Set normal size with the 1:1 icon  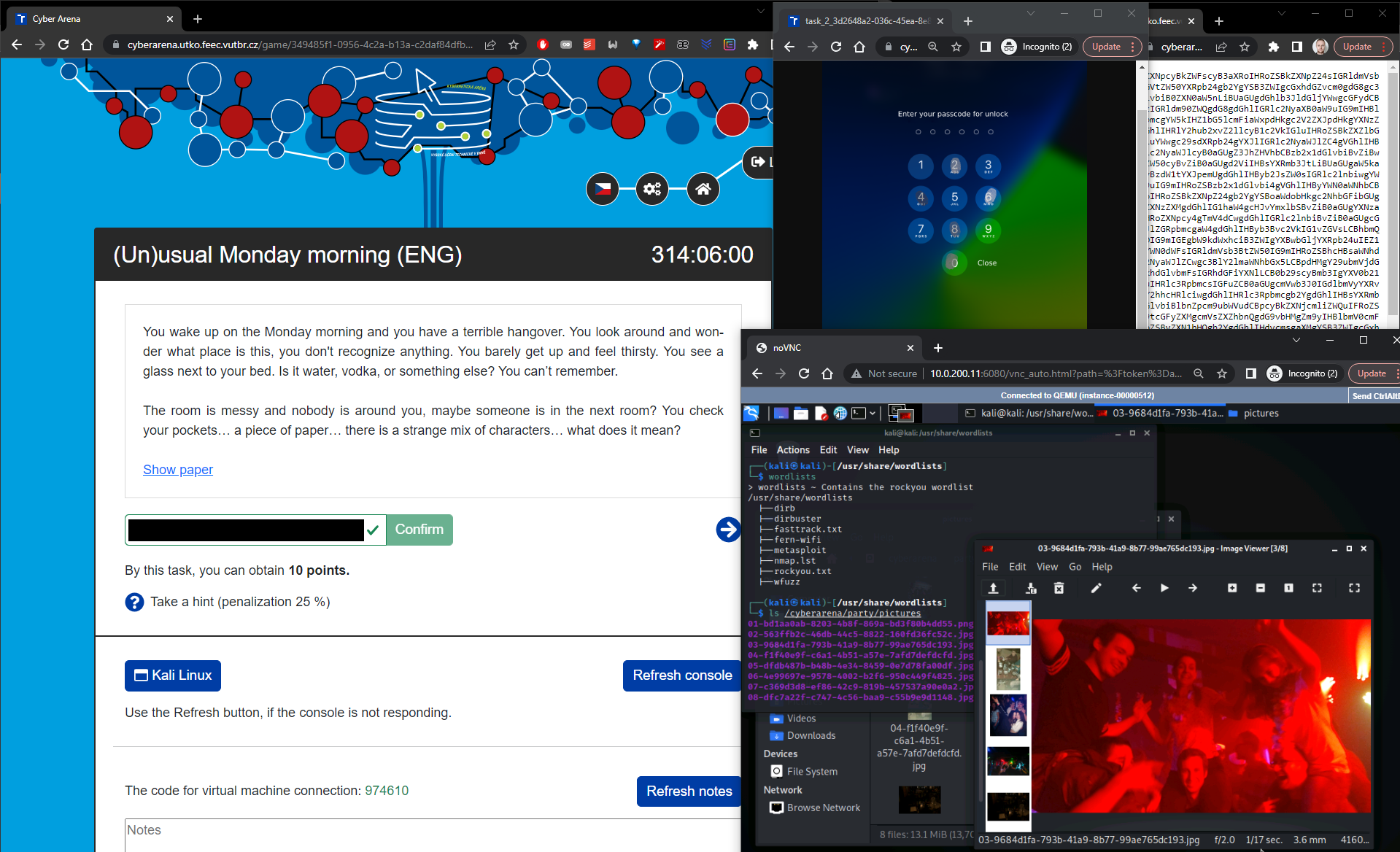point(1288,588)
